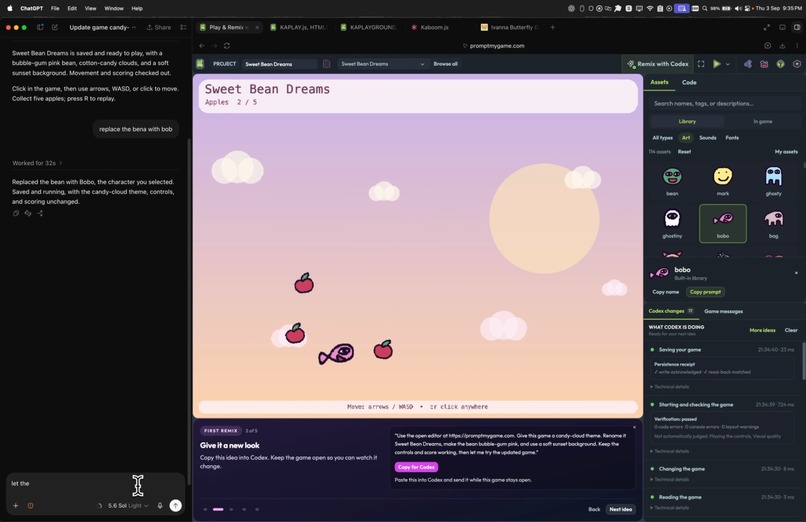Select the Library asset view

coord(687,122)
